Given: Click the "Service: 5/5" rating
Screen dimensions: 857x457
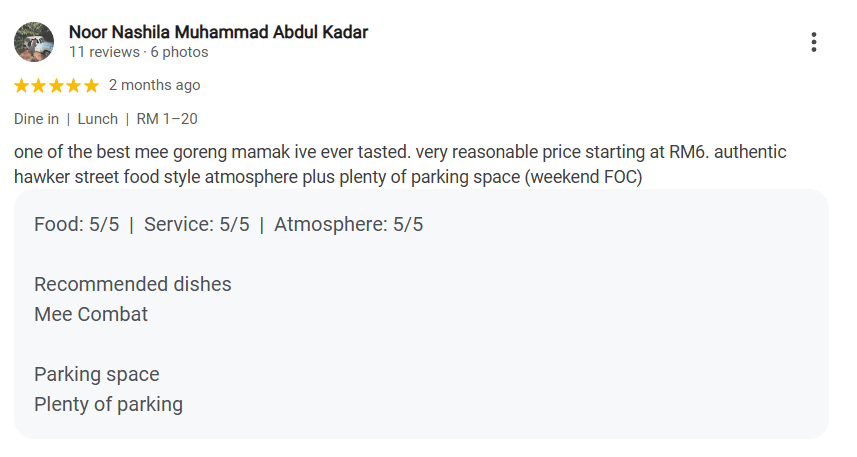Looking at the screenshot, I should [x=196, y=224].
